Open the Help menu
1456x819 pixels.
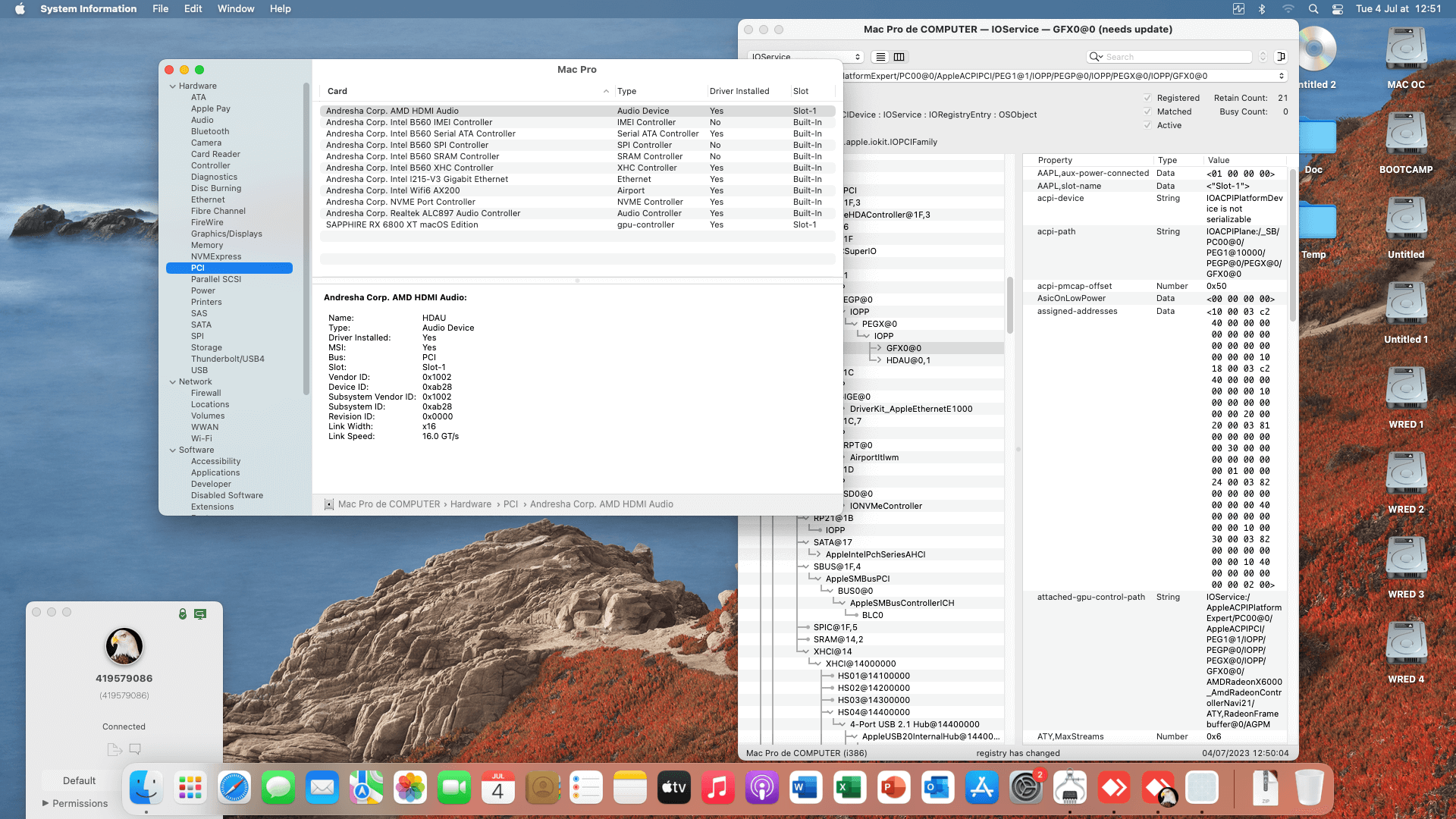pos(281,9)
